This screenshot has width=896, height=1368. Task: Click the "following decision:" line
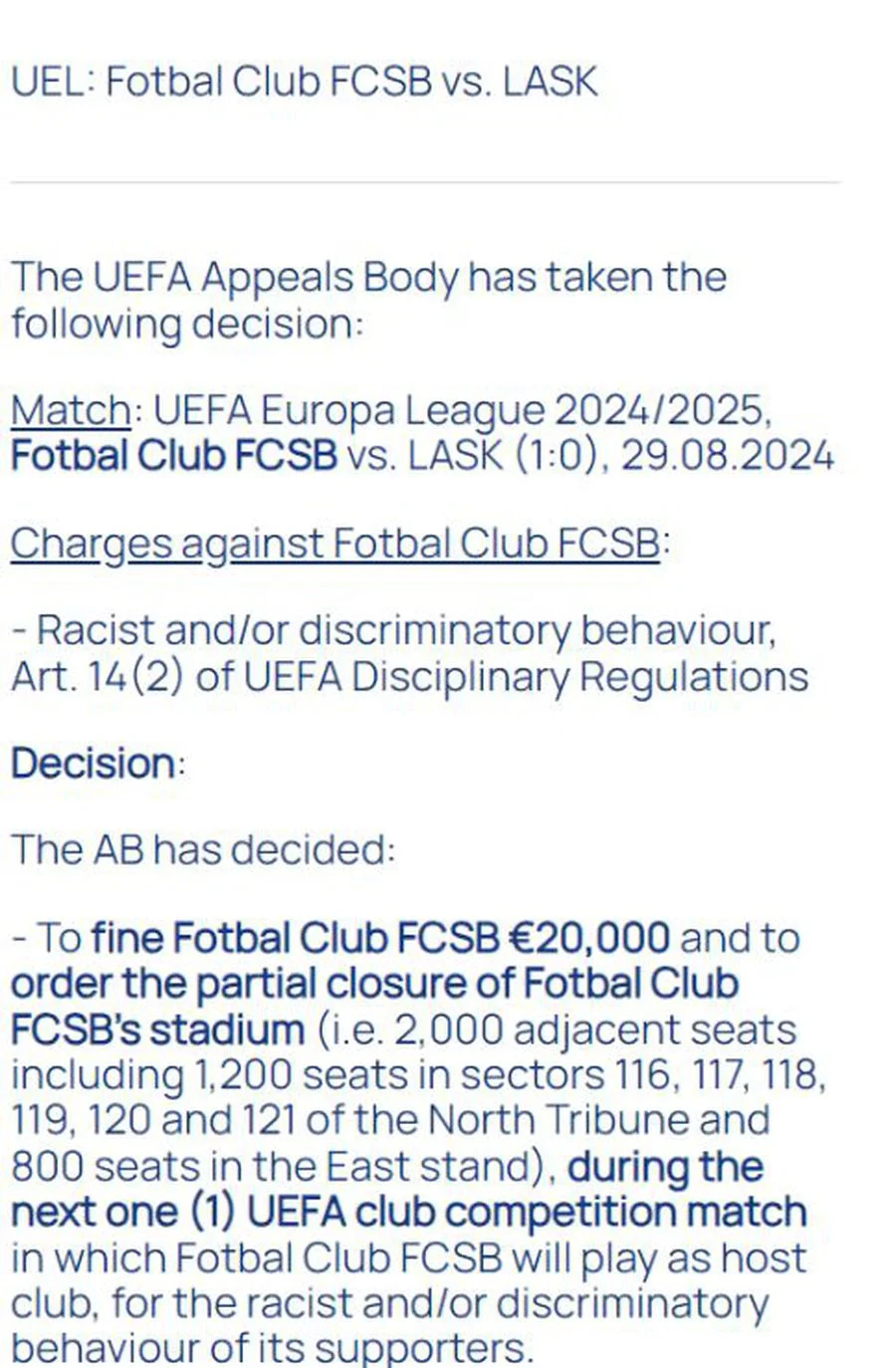pyautogui.click(x=187, y=324)
